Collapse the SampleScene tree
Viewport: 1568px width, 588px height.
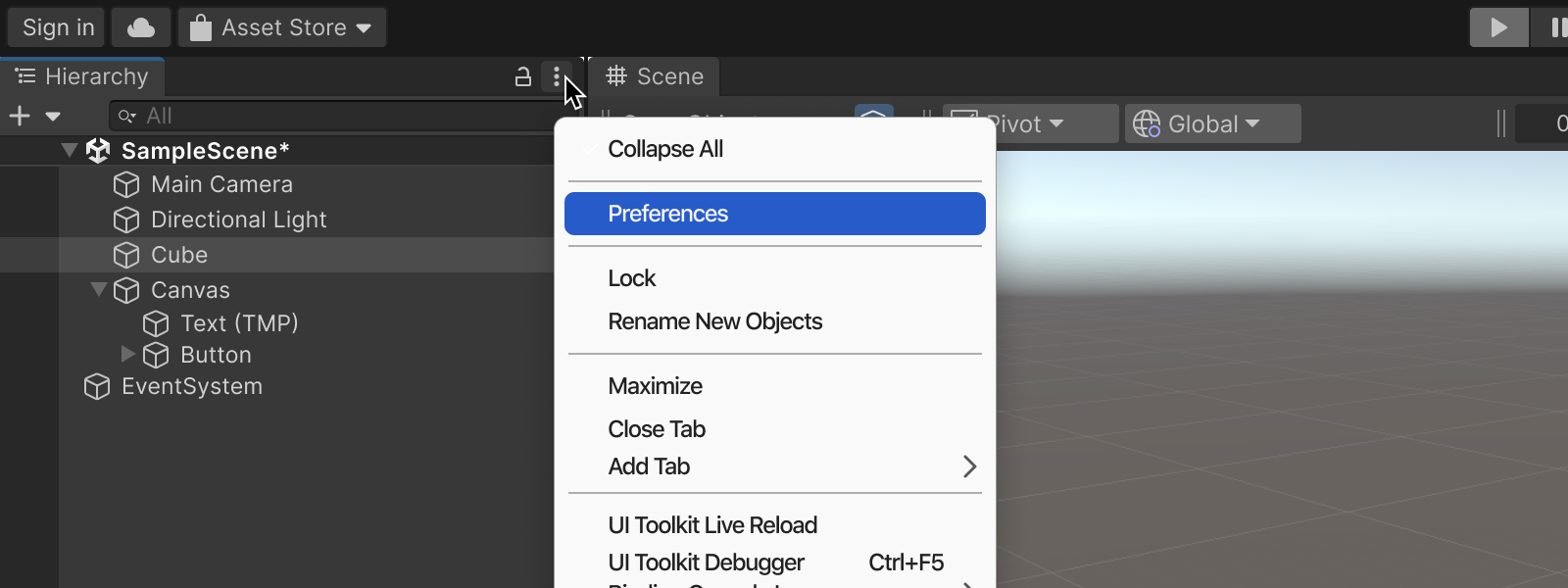point(69,151)
